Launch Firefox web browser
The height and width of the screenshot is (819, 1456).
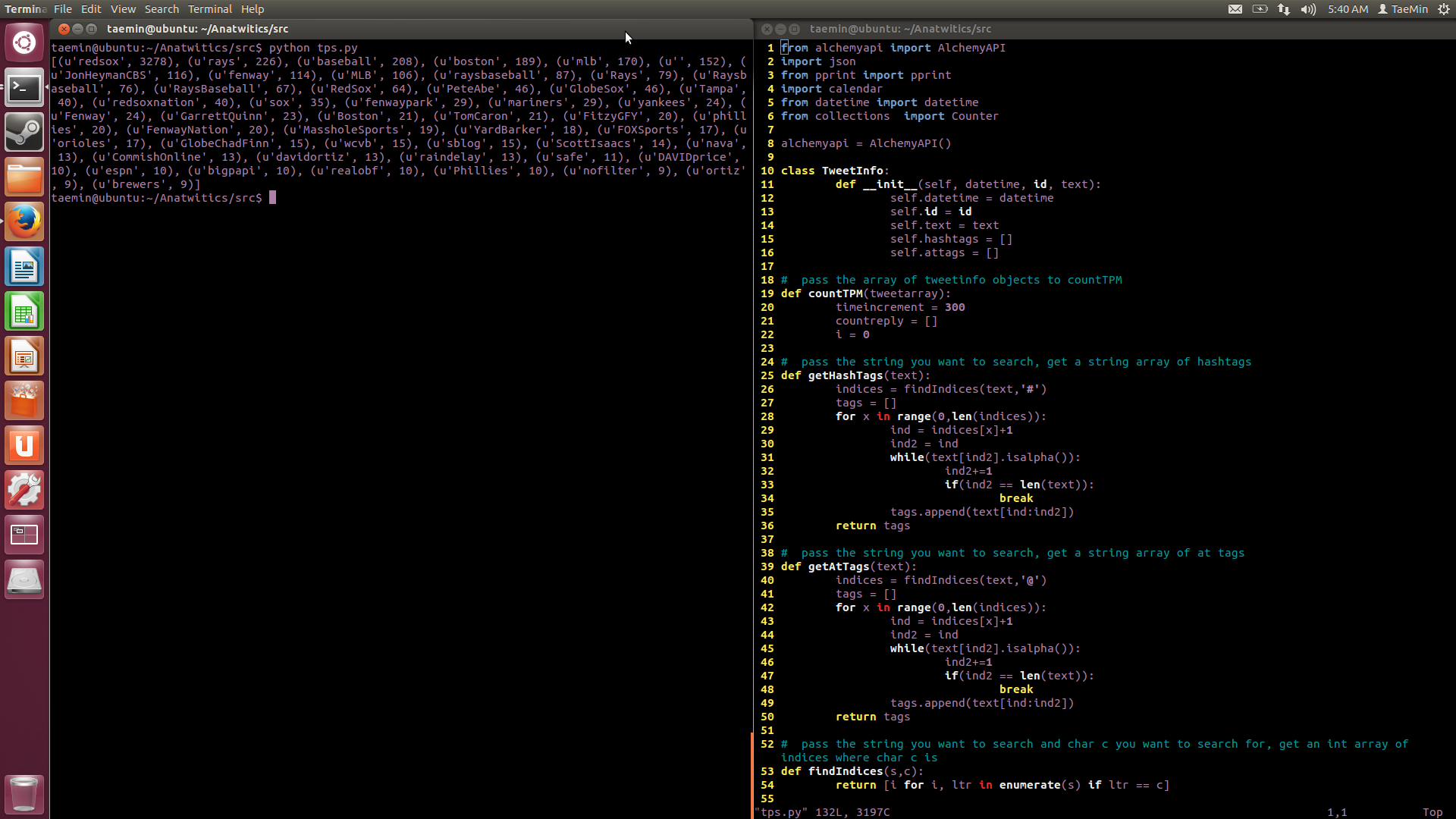point(24,222)
